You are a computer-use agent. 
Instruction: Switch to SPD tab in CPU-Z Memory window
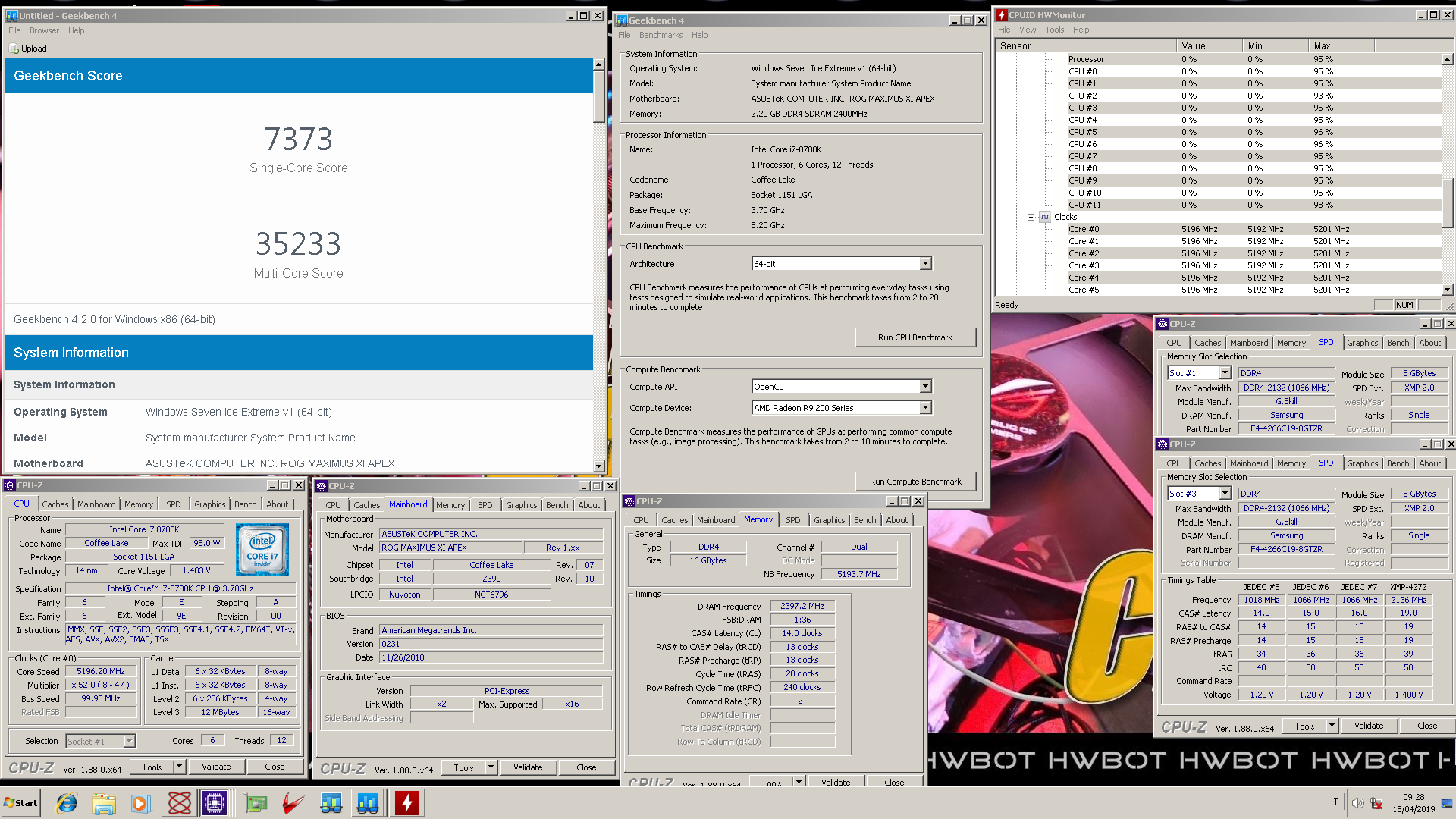tap(793, 520)
